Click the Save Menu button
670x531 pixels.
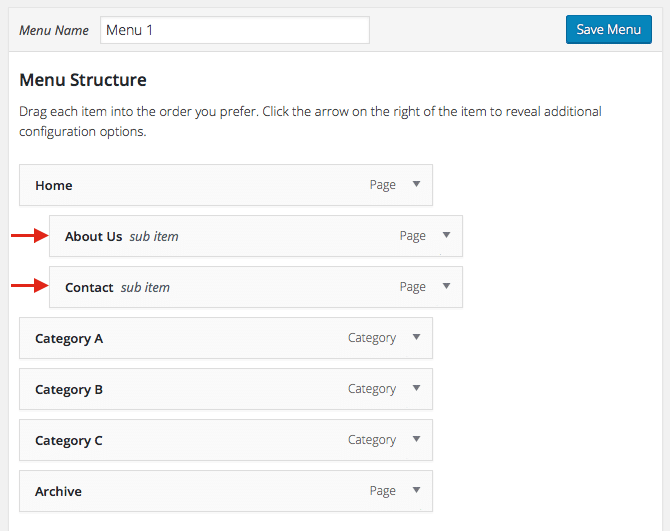tap(609, 29)
